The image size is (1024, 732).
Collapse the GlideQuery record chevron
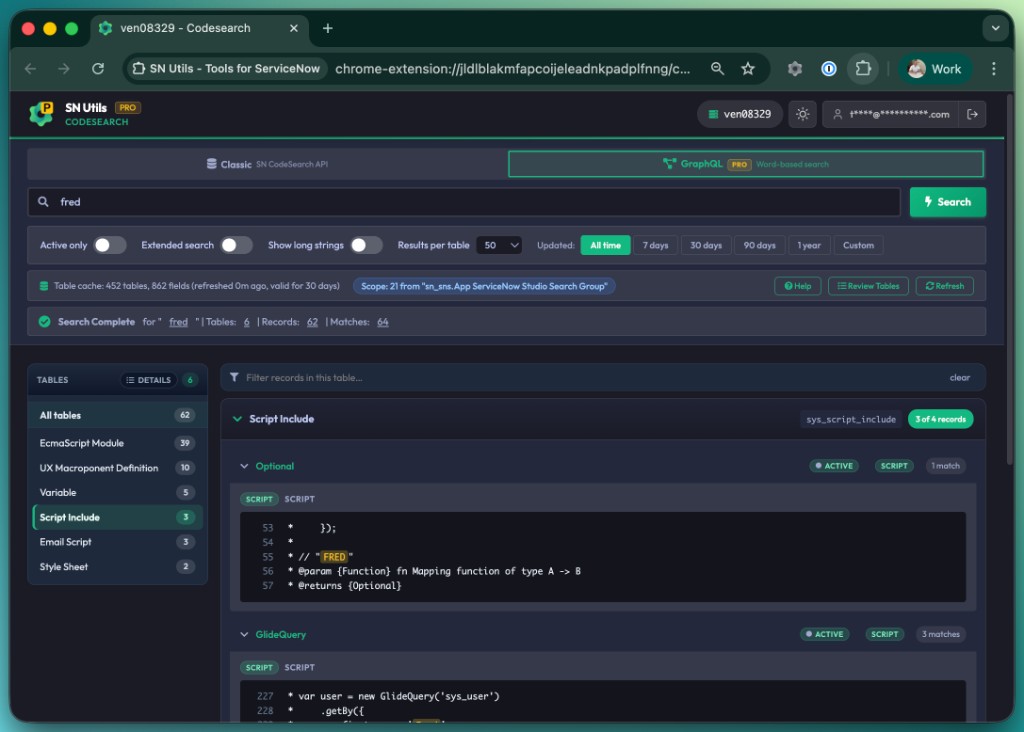[244, 634]
